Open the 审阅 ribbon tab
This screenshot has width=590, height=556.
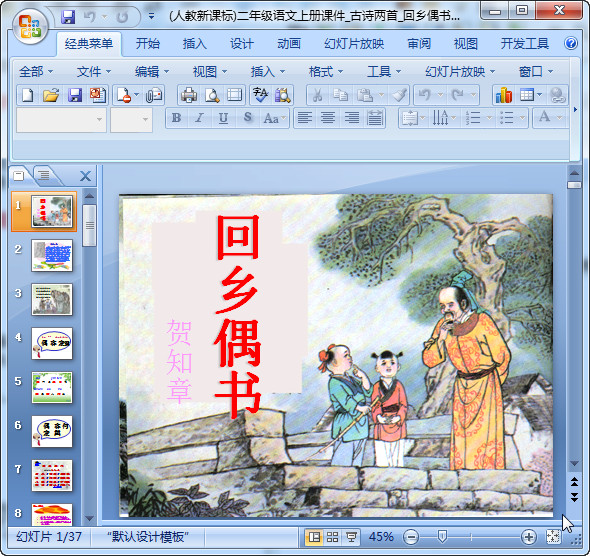tap(419, 44)
